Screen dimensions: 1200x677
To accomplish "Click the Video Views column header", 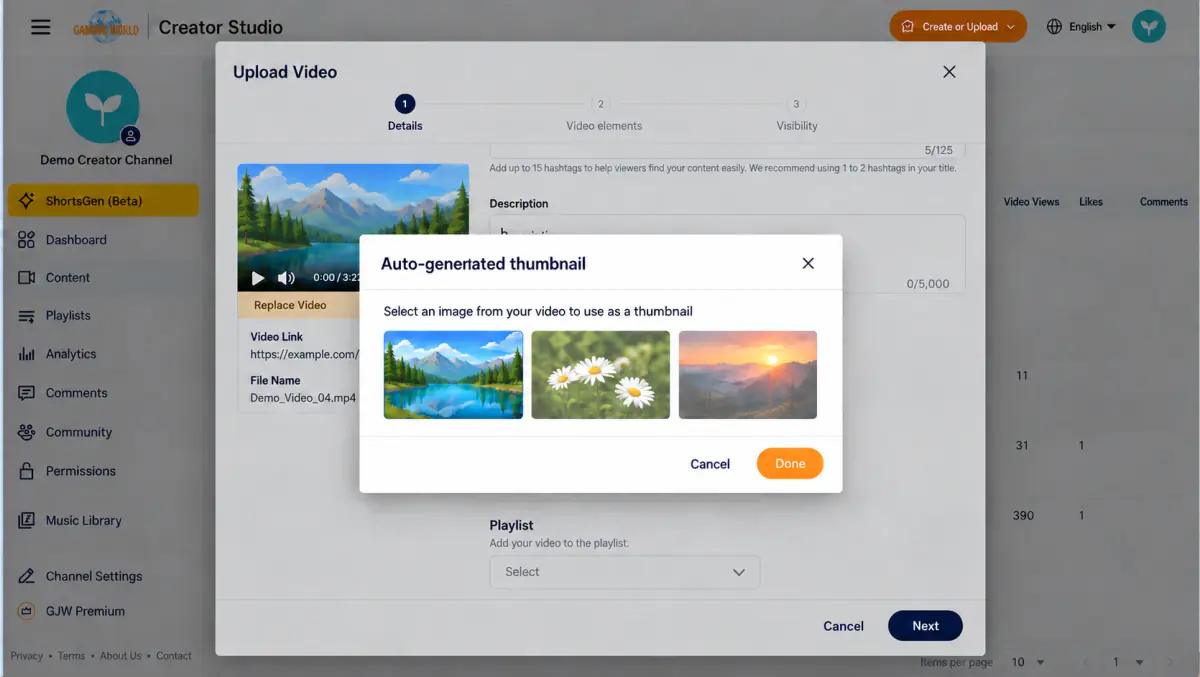I will 1031,202.
